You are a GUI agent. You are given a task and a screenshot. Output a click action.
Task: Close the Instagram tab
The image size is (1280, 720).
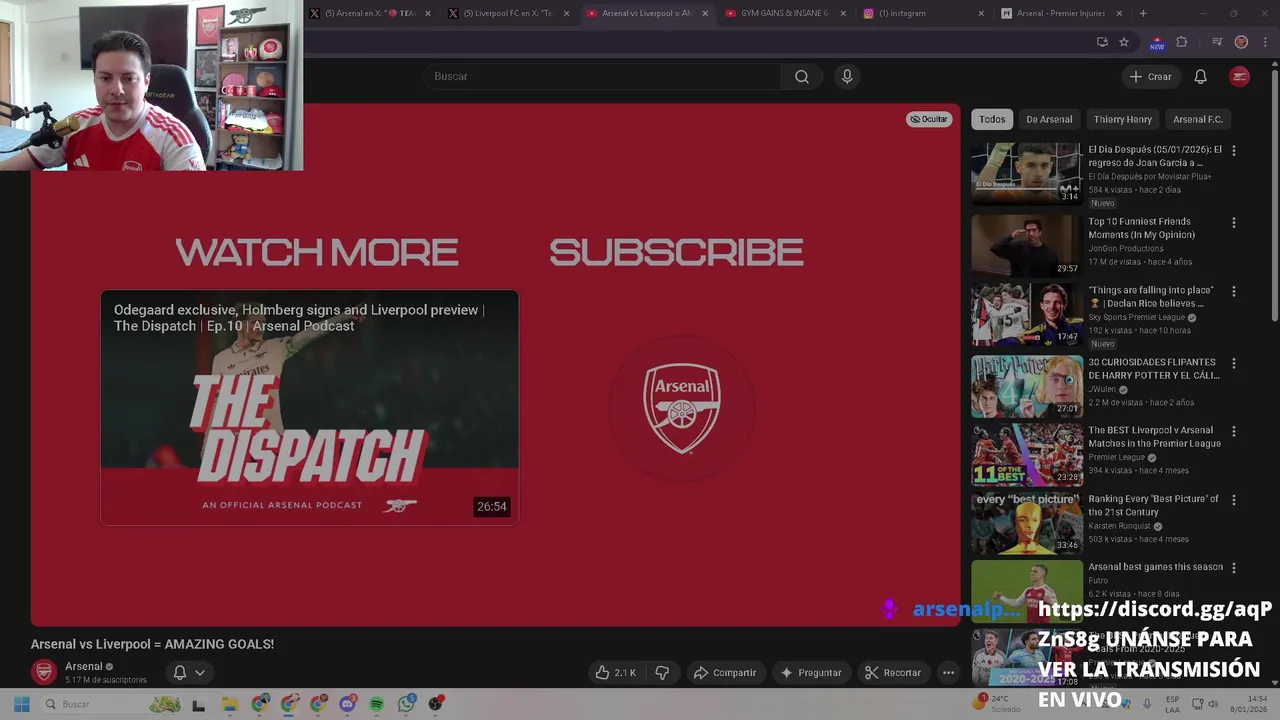[980, 13]
